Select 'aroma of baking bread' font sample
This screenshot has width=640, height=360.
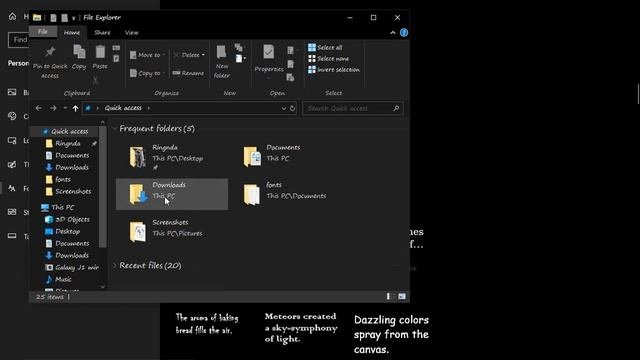[x=207, y=324]
